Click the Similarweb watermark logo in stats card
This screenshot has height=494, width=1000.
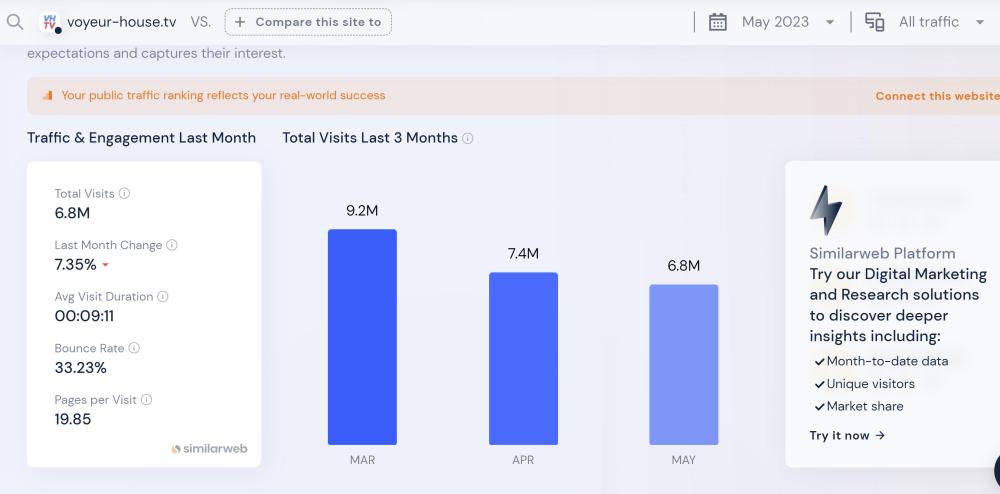pos(209,449)
